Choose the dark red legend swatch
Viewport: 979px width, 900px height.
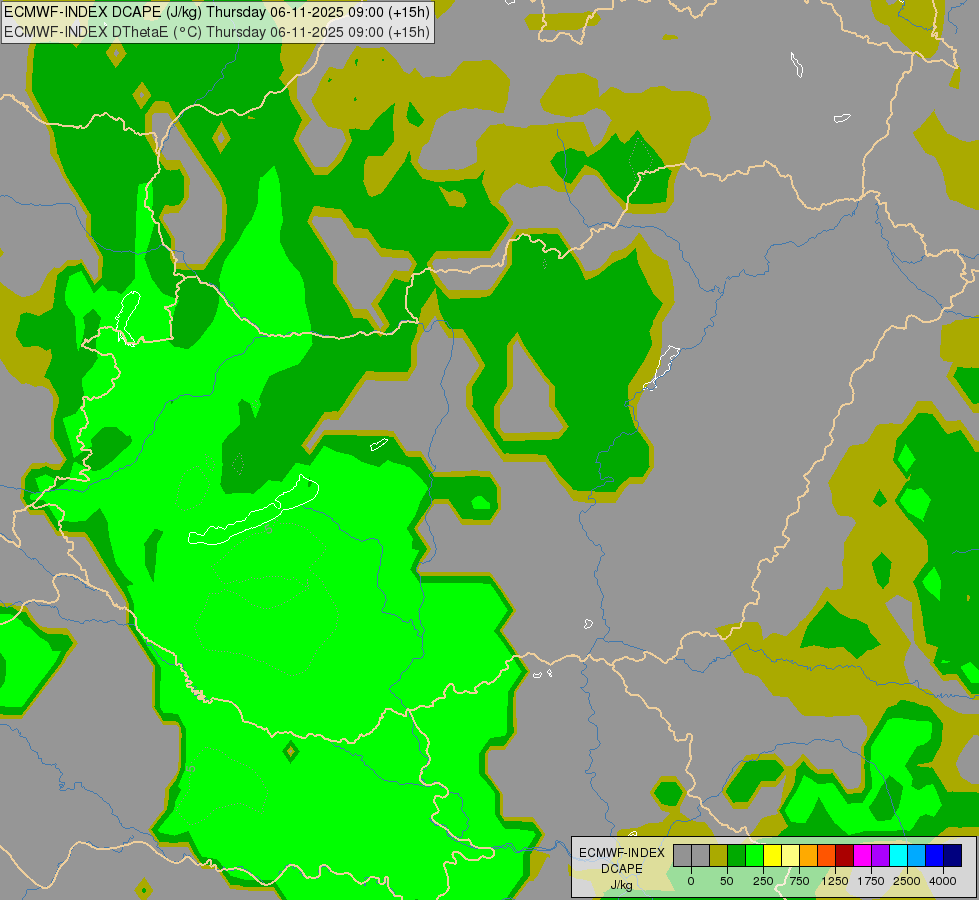[x=845, y=855]
